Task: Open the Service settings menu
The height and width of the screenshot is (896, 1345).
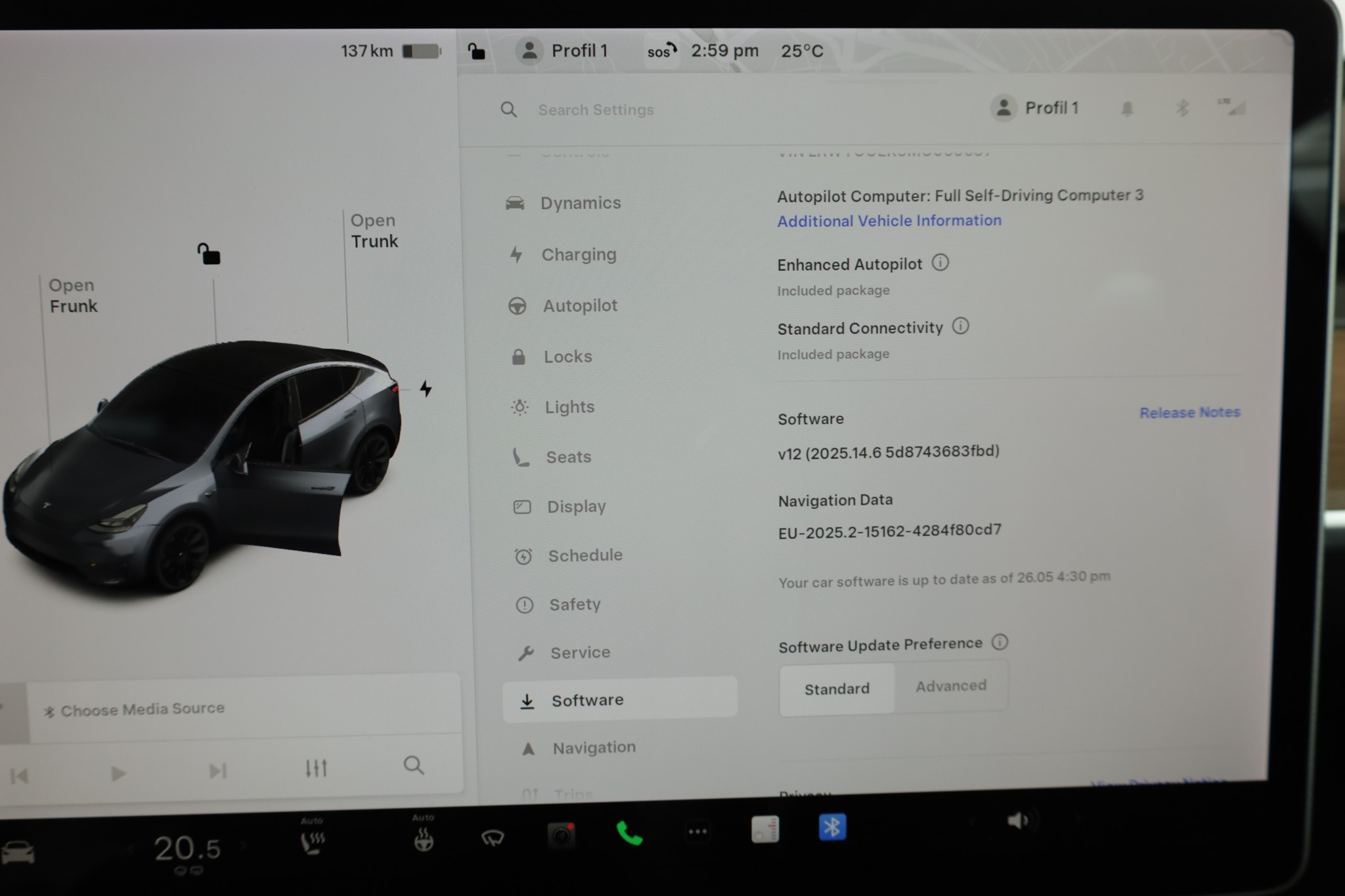Action: pos(565,652)
